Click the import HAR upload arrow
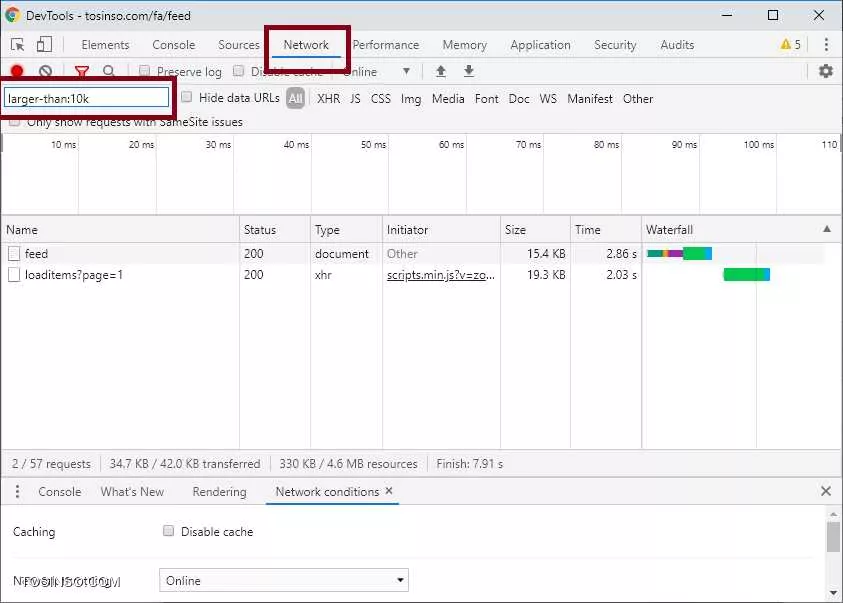Image resolution: width=843 pixels, height=603 pixels. [440, 72]
